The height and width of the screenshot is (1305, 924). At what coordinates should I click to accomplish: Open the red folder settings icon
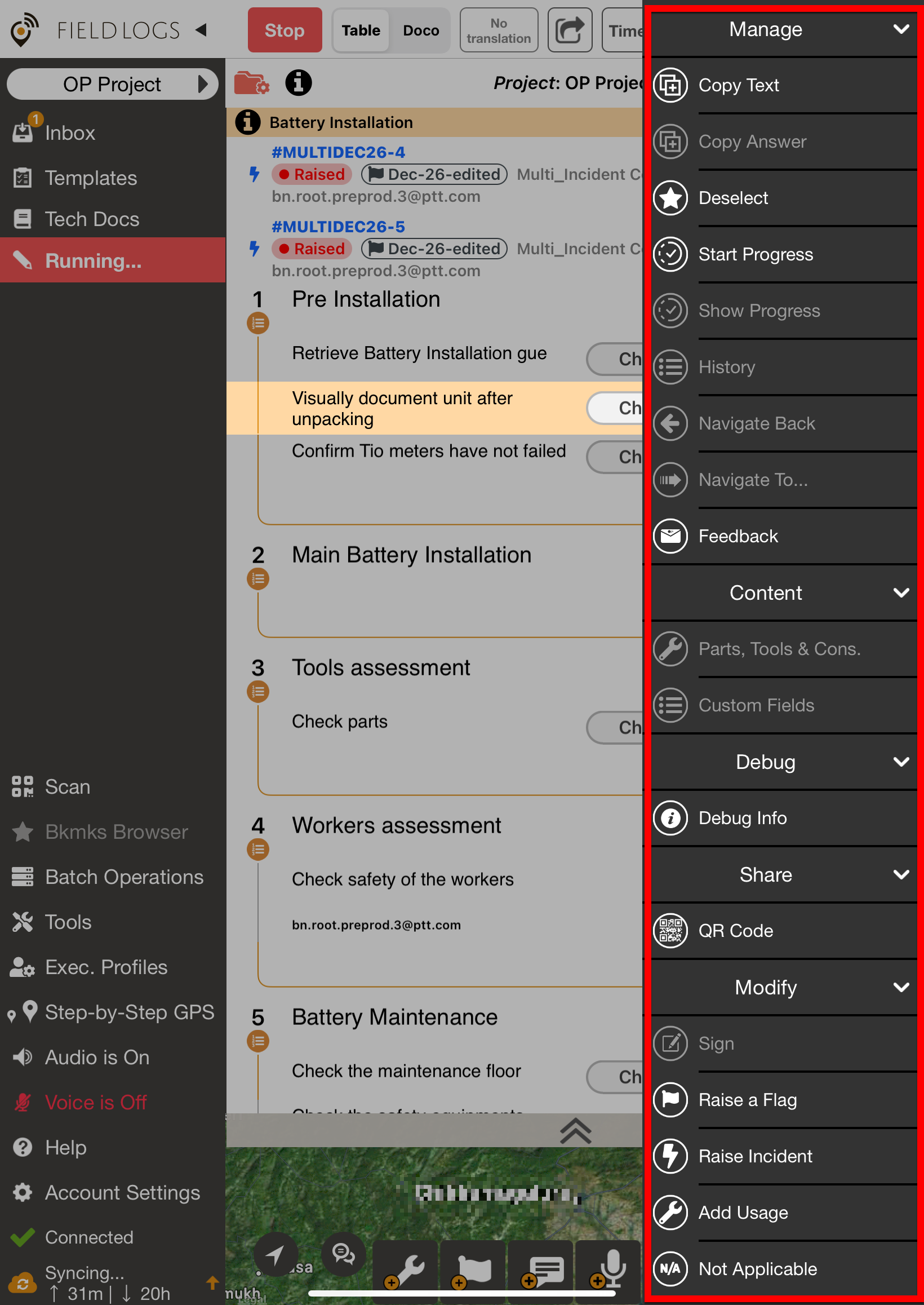tap(252, 83)
